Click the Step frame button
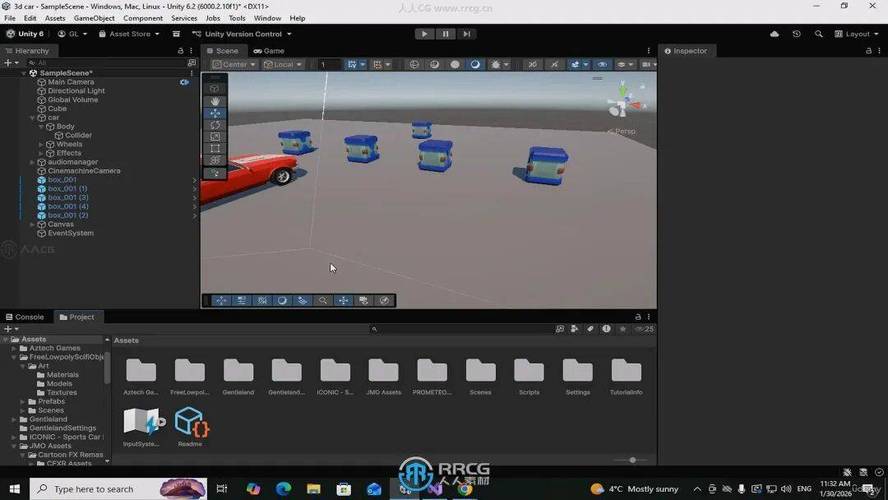The height and width of the screenshot is (500, 888). click(466, 34)
